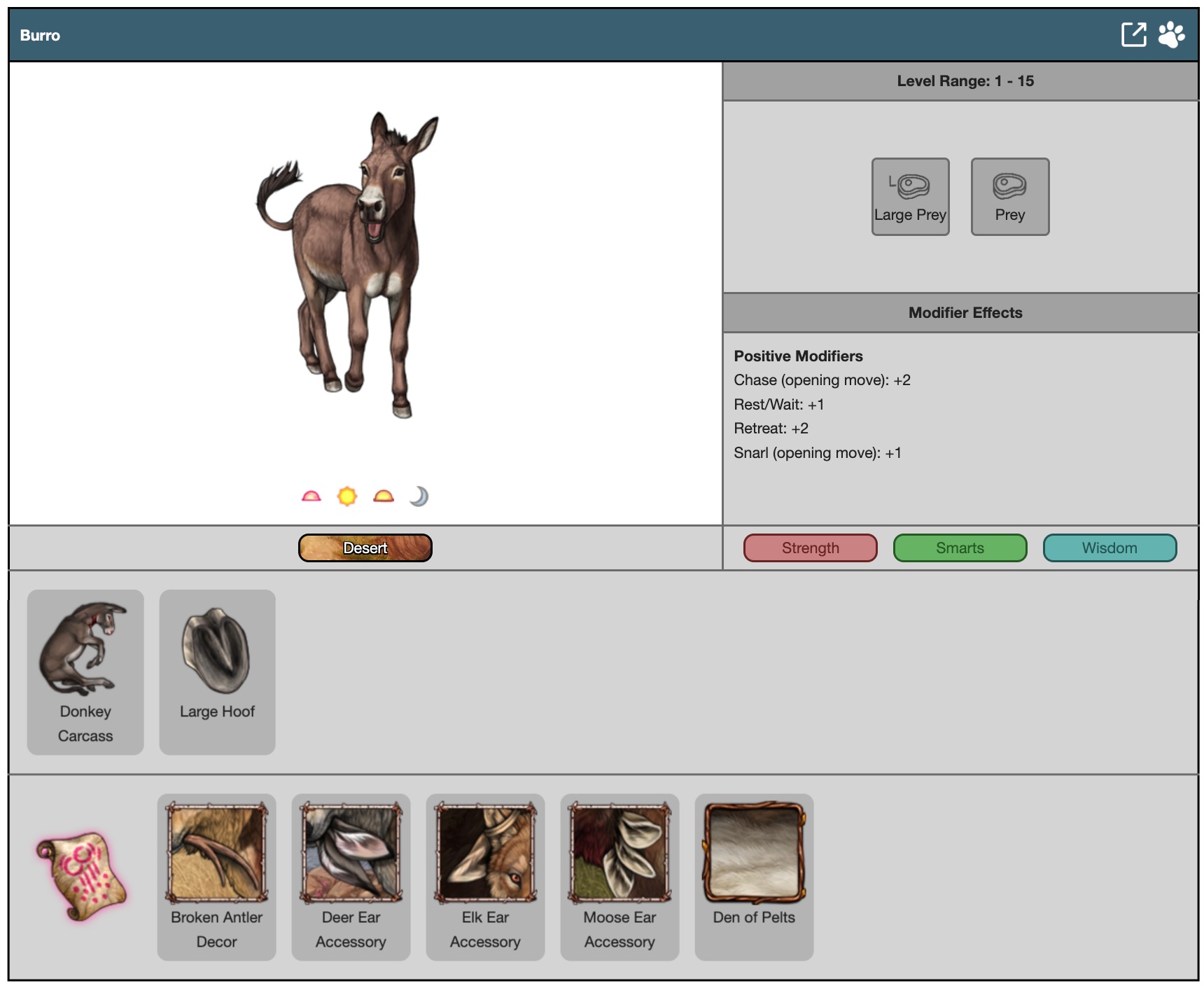
Task: Select the green Smarts stat button
Action: pos(960,548)
